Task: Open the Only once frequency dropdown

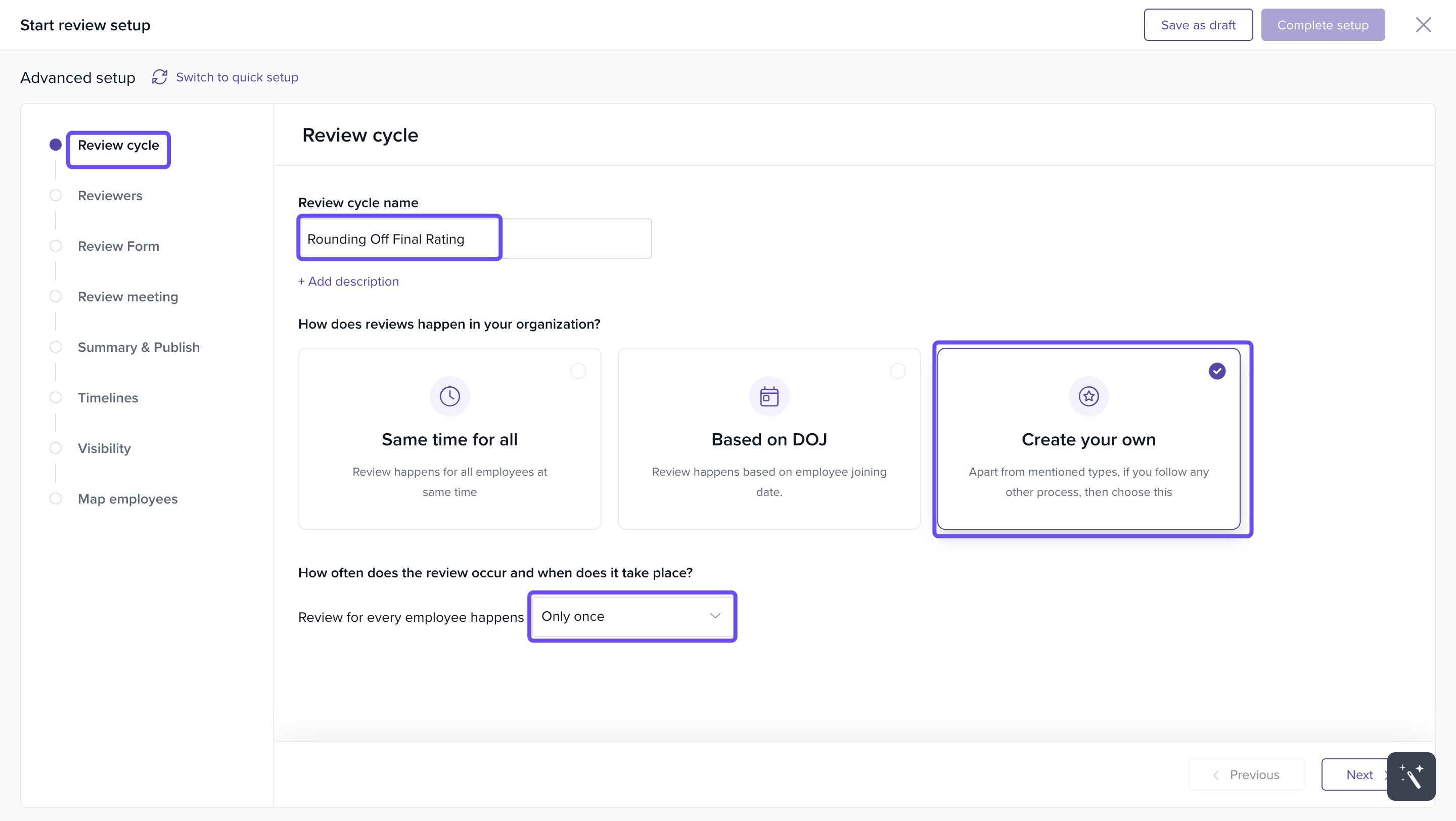Action: pyautogui.click(x=632, y=616)
